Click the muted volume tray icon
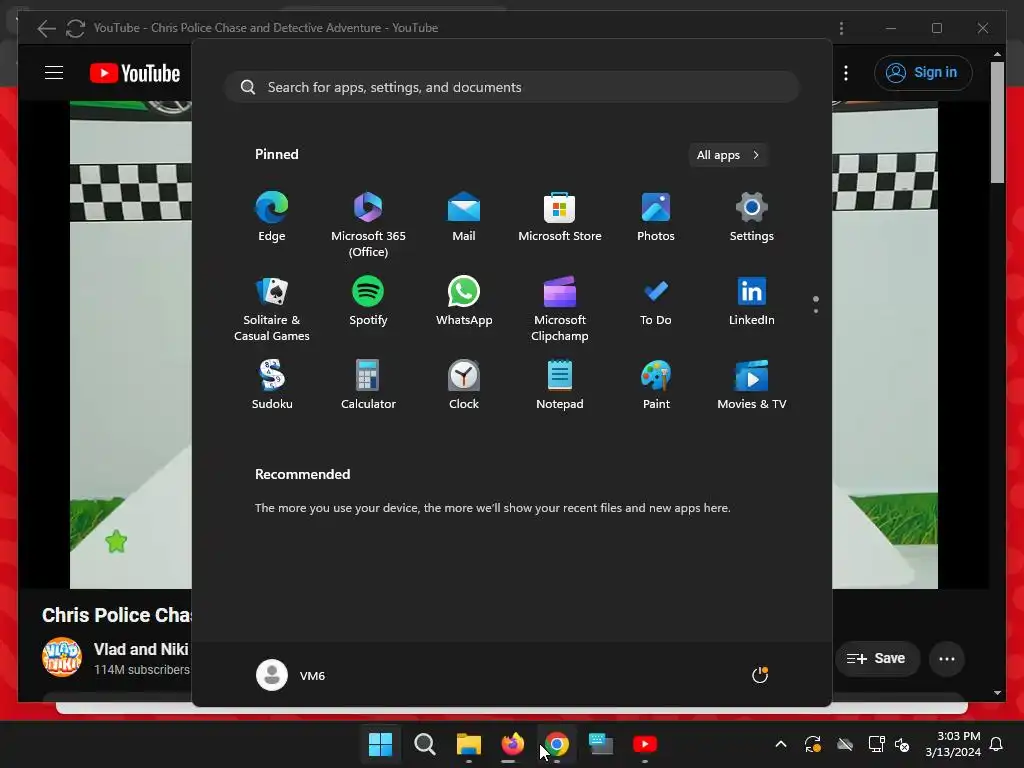Viewport: 1024px width, 768px height. [902, 744]
